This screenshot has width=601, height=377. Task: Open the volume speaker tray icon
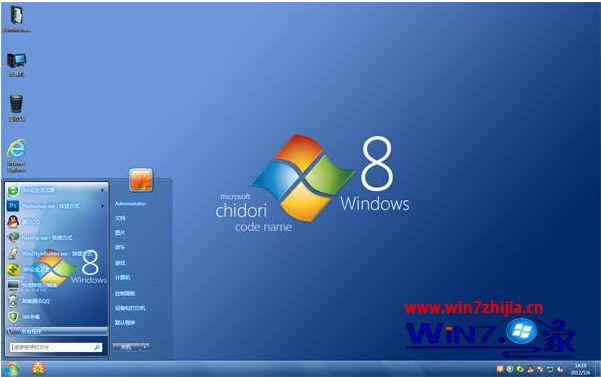560,369
